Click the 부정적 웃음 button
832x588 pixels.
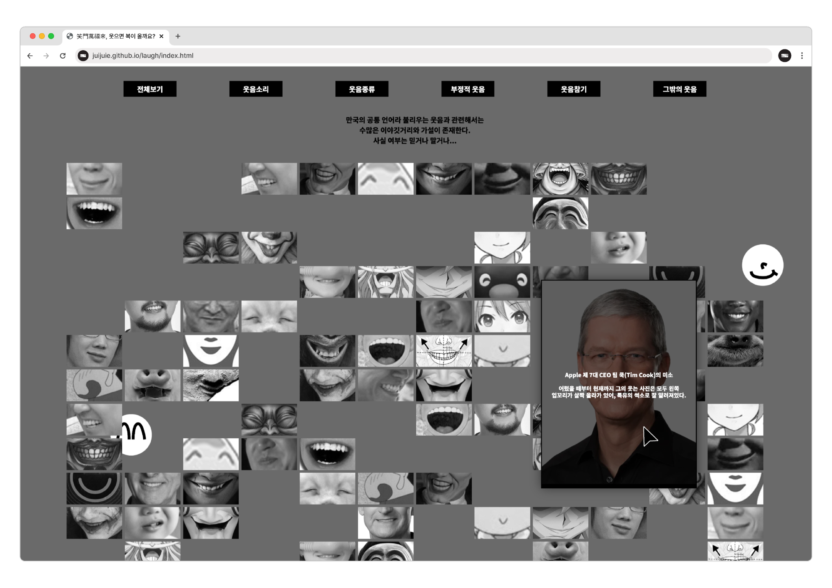(468, 89)
